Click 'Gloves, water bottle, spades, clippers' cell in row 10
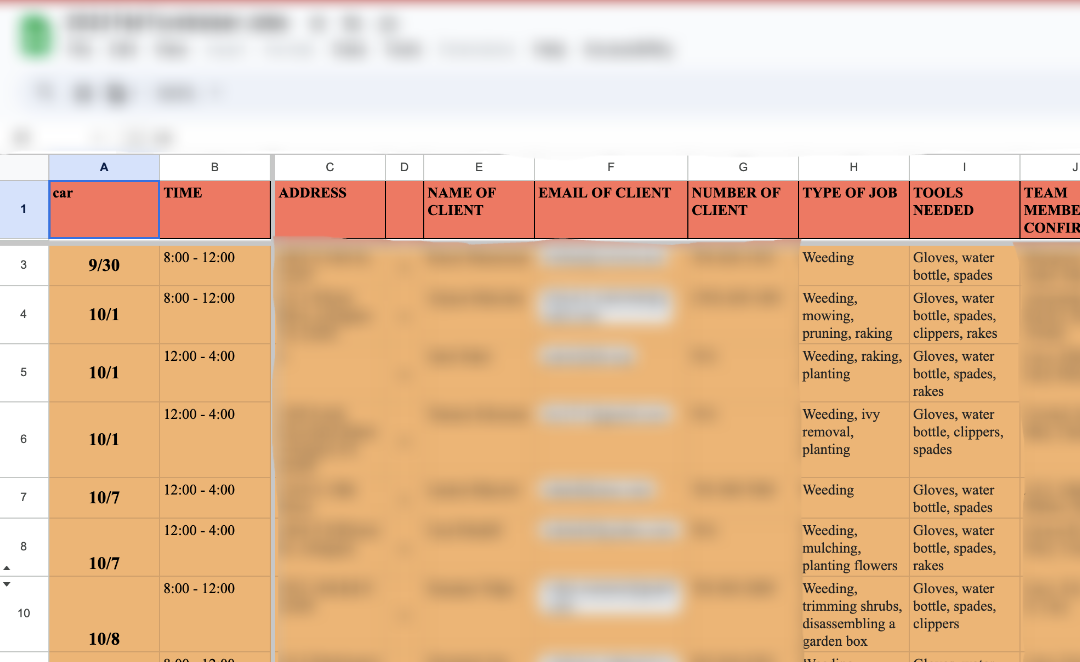The height and width of the screenshot is (662, 1080). [x=964, y=614]
